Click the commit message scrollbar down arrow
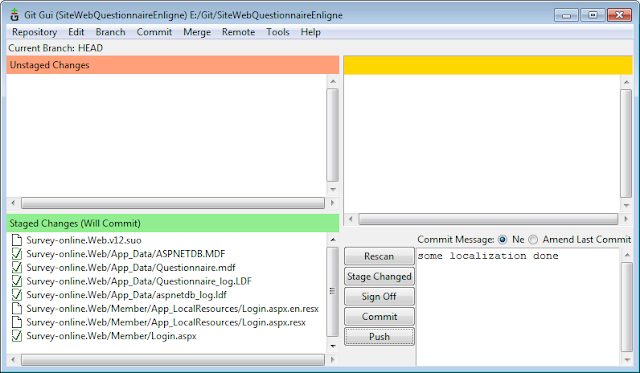640x373 pixels. (x=627, y=360)
